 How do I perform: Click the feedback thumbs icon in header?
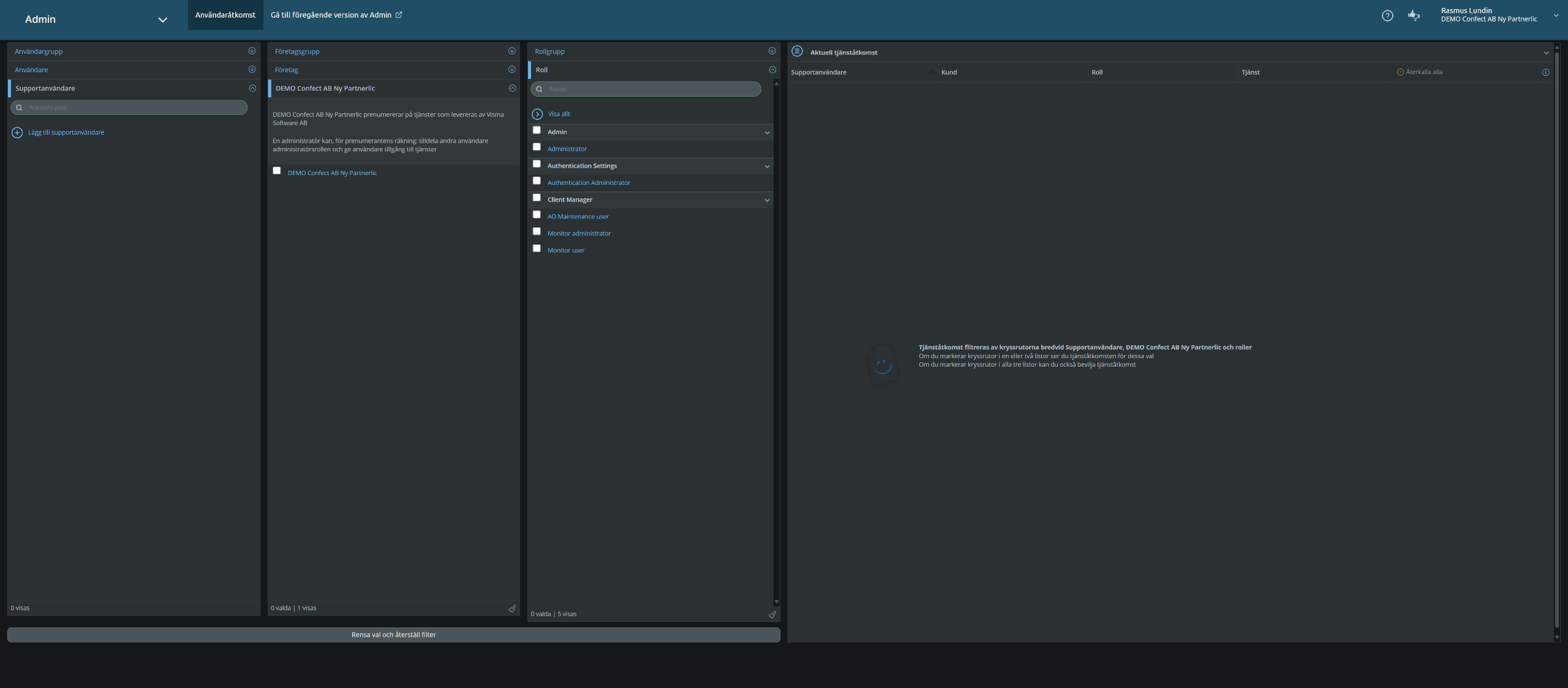tap(1414, 16)
